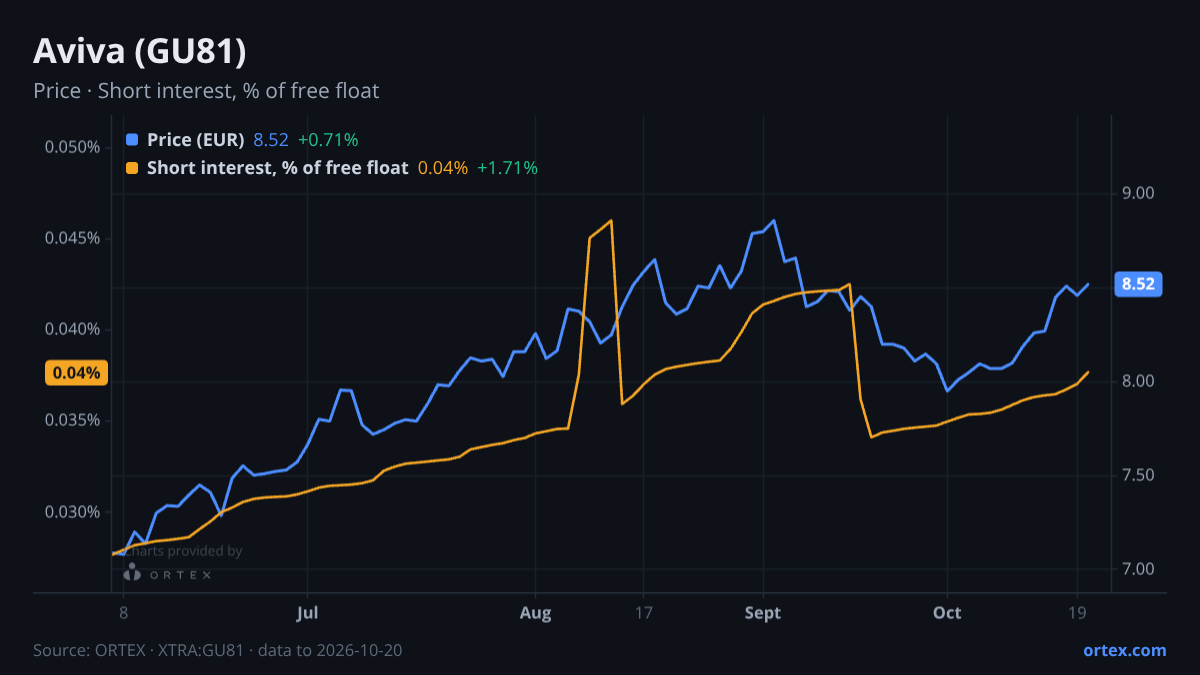Viewport: 1200px width, 675px height.
Task: Click the Jul x-axis label
Action: [x=307, y=612]
